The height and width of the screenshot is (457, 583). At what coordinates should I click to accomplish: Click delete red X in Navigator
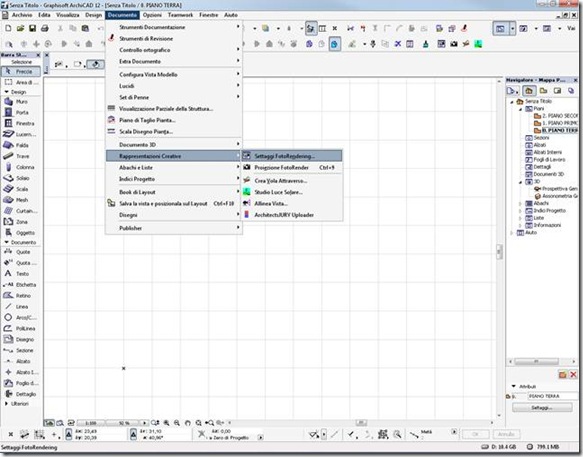573,374
